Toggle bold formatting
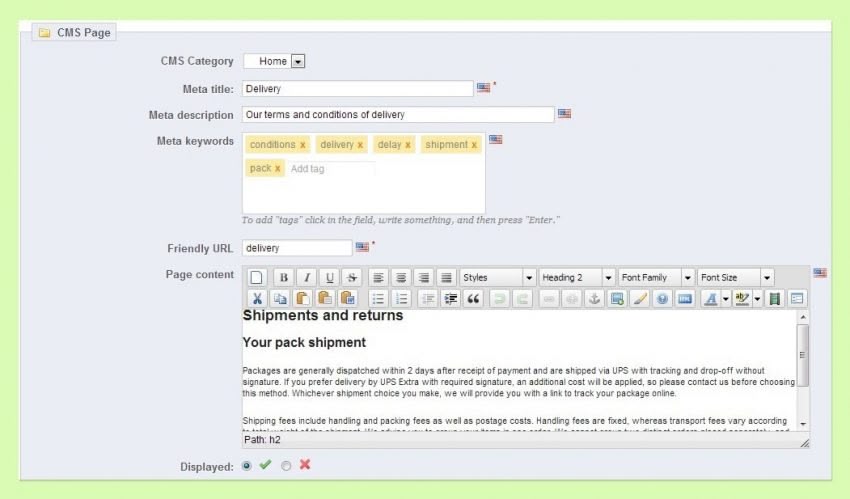Screen dimensions: 850x499 point(284,277)
